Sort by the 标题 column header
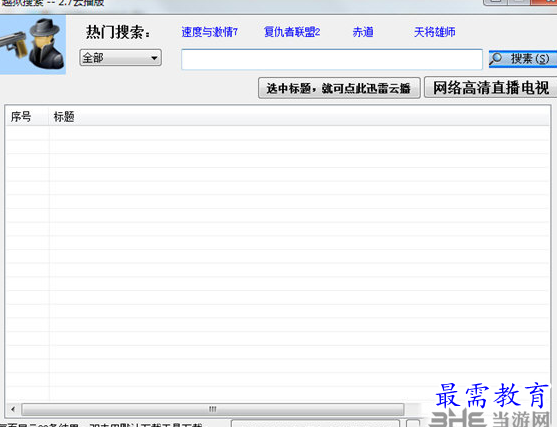The height and width of the screenshot is (427, 557). click(299, 117)
